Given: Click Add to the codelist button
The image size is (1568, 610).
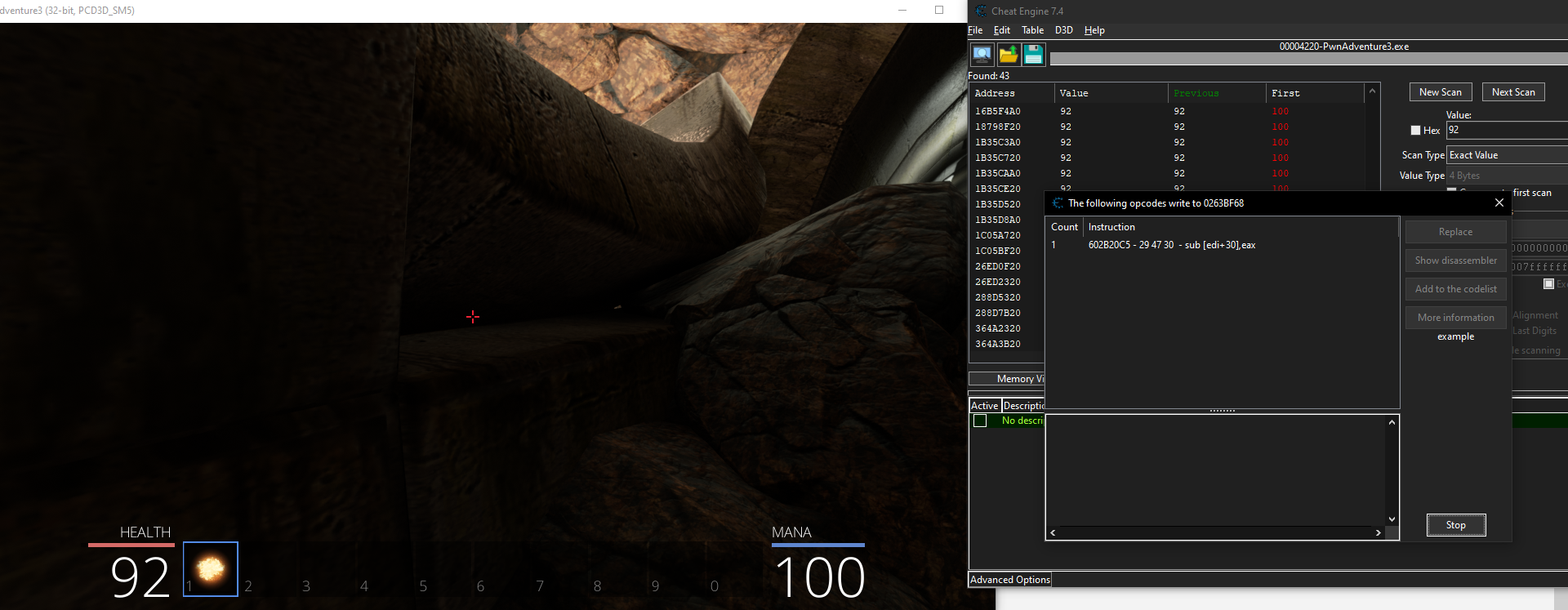Looking at the screenshot, I should (1455, 289).
